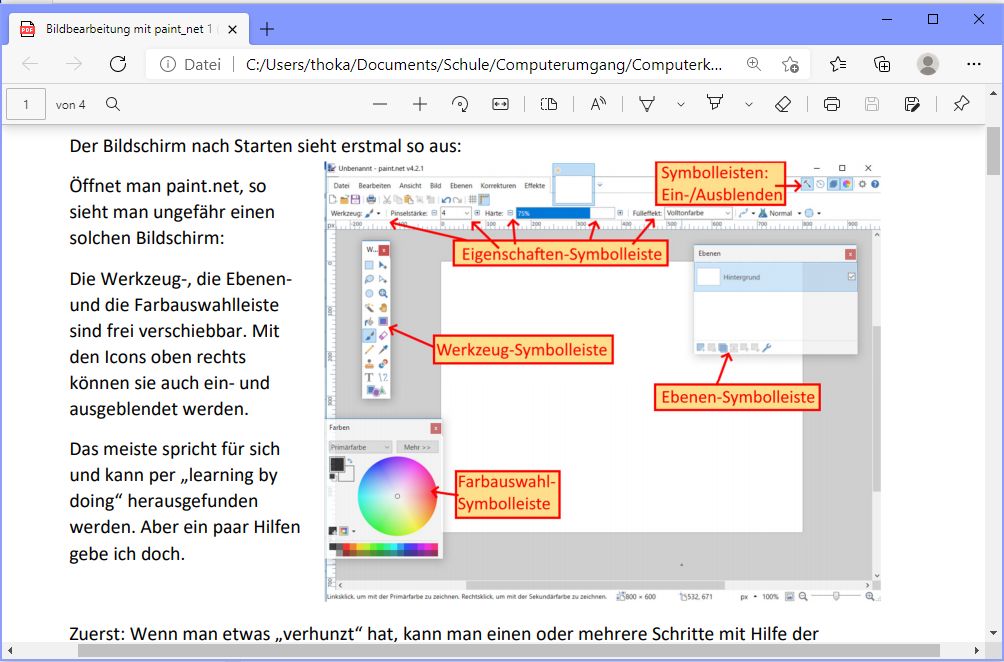This screenshot has height=662, width=1004.
Task: Activate the Highlight marker in PDF toolbar
Action: click(715, 103)
